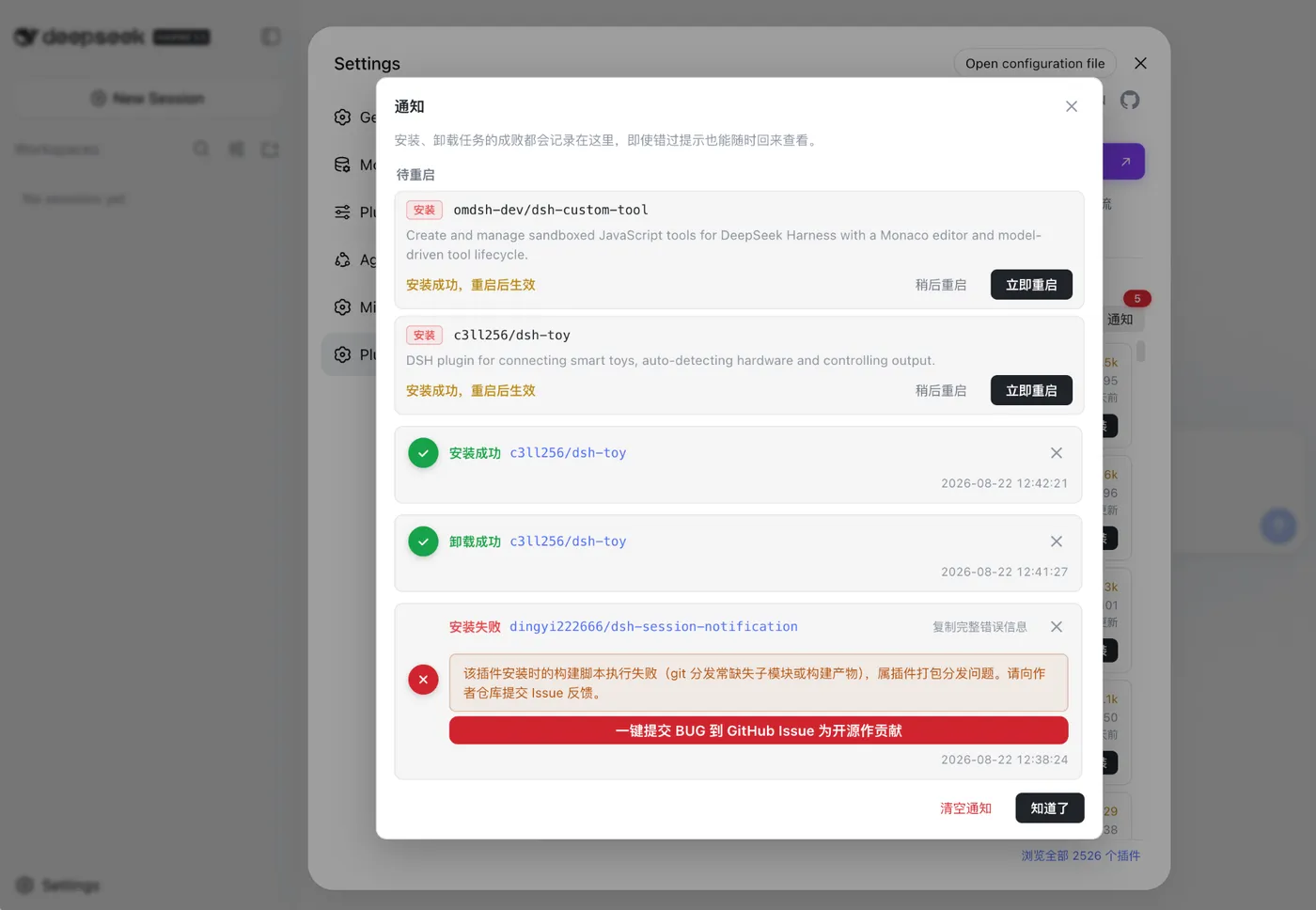Open c3ll256/dsh-toy link in 安装成功 notification

click(568, 453)
